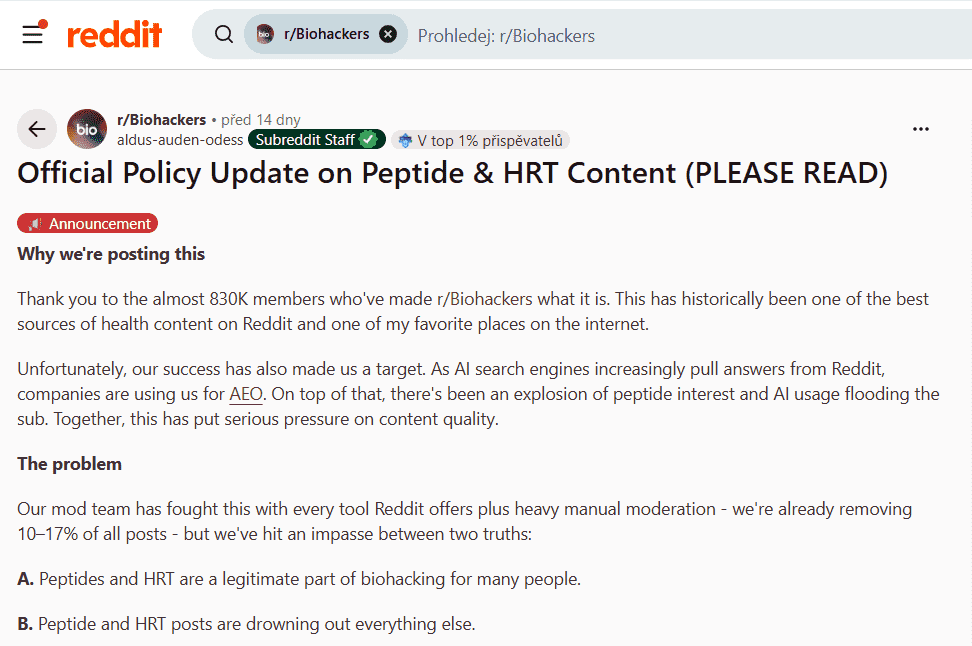
Task: Click the post title Official Policy Update
Action: coord(453,173)
